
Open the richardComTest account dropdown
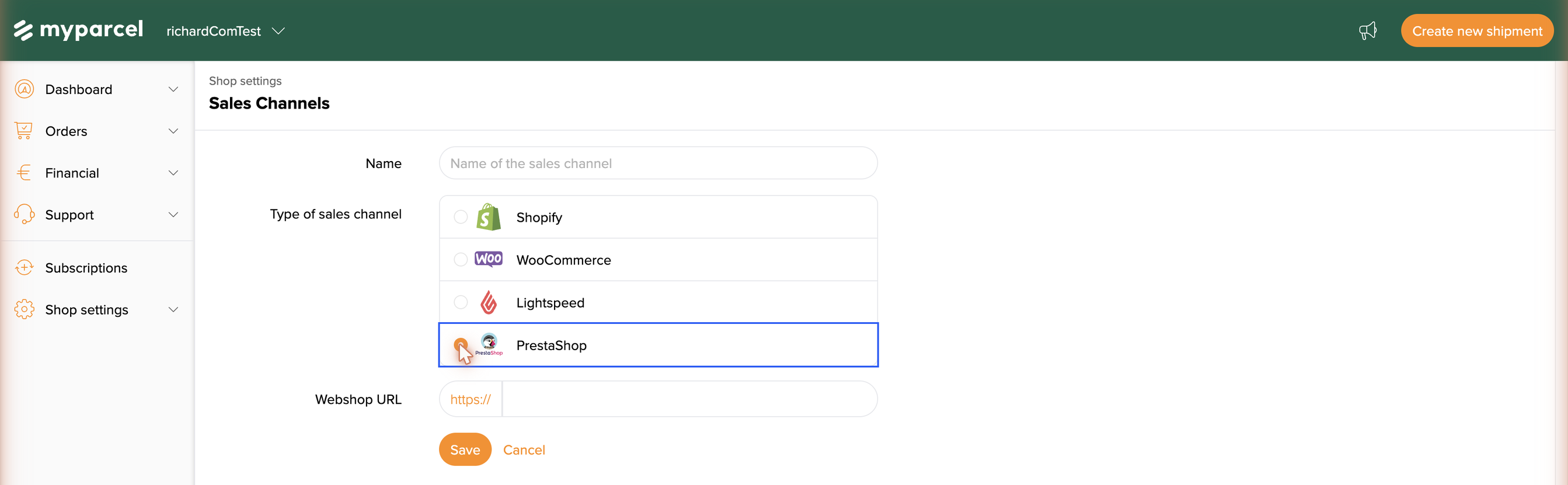225,31
